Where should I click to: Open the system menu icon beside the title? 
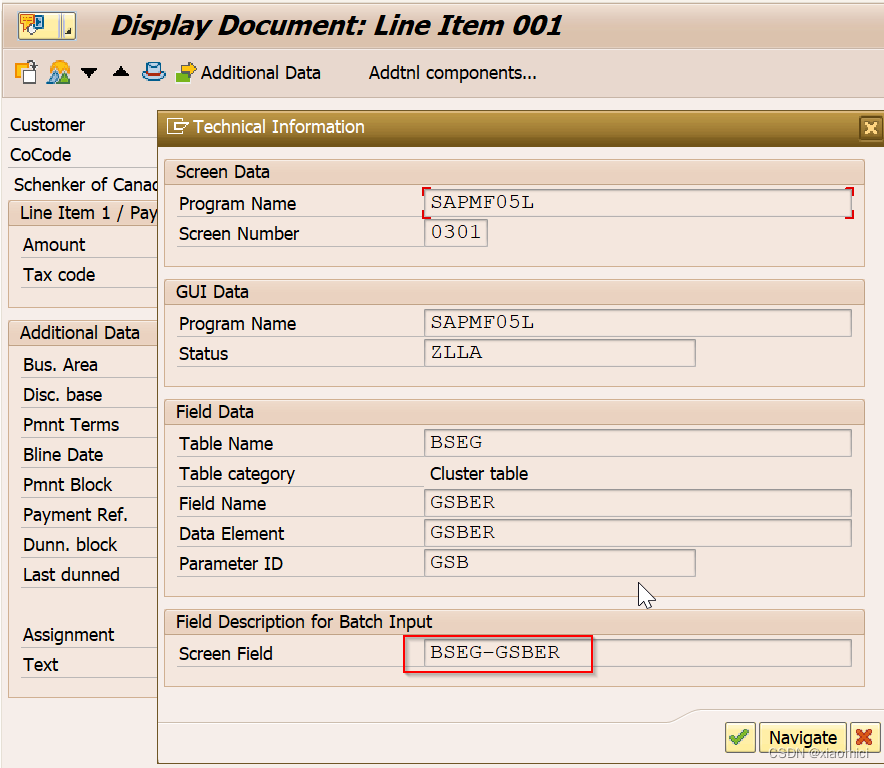pyautogui.click(x=46, y=26)
